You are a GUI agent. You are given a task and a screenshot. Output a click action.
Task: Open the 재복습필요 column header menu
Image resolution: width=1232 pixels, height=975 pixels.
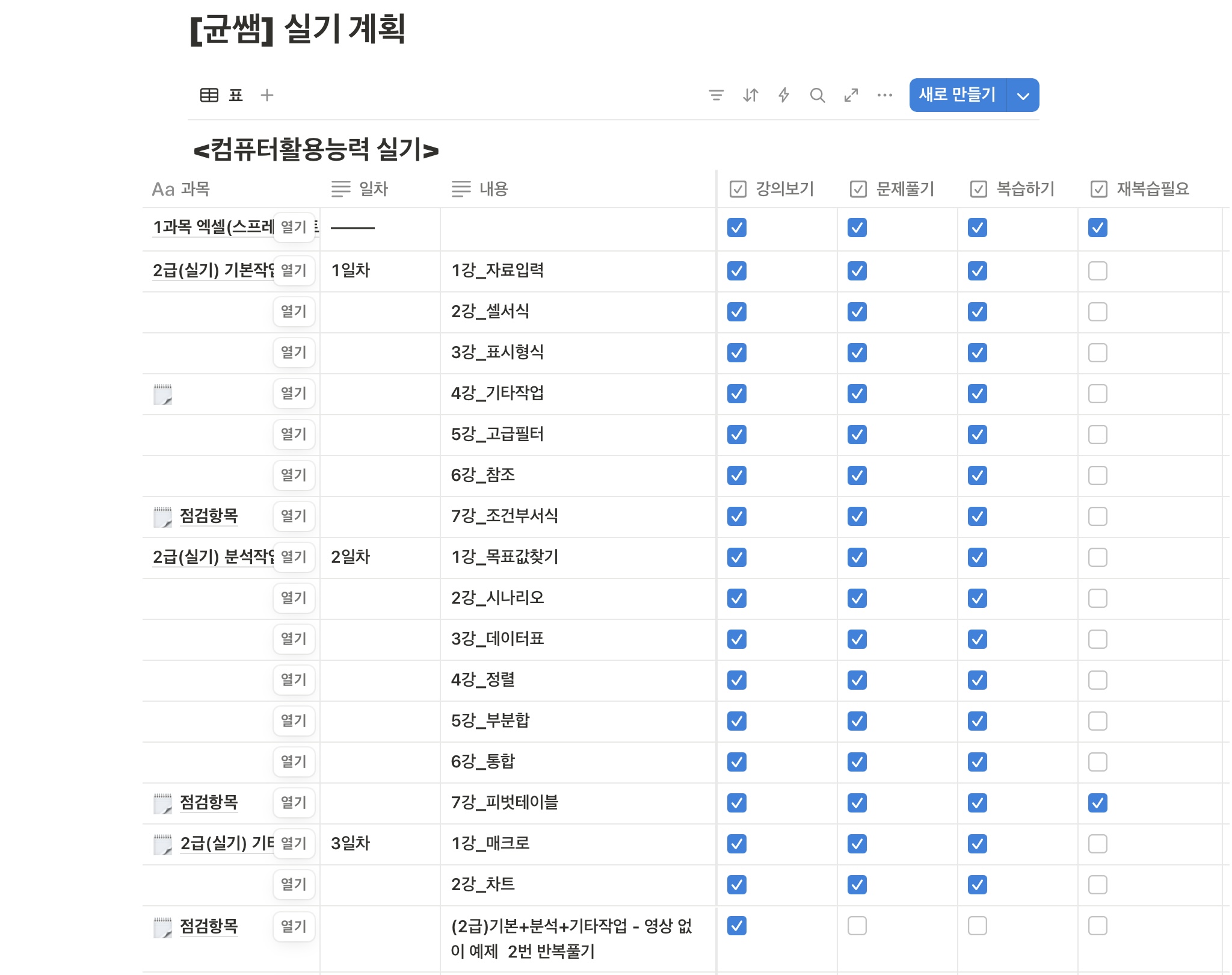pos(1152,189)
